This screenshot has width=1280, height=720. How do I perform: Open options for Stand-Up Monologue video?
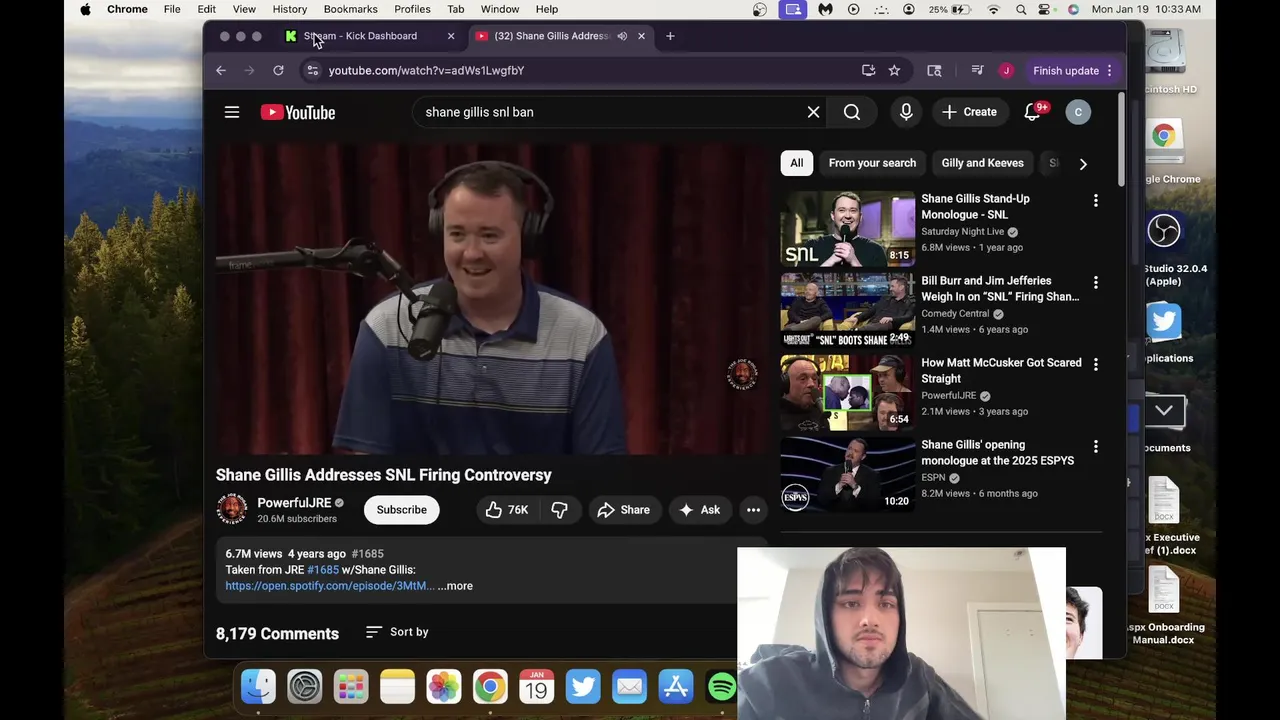pyautogui.click(x=1095, y=201)
